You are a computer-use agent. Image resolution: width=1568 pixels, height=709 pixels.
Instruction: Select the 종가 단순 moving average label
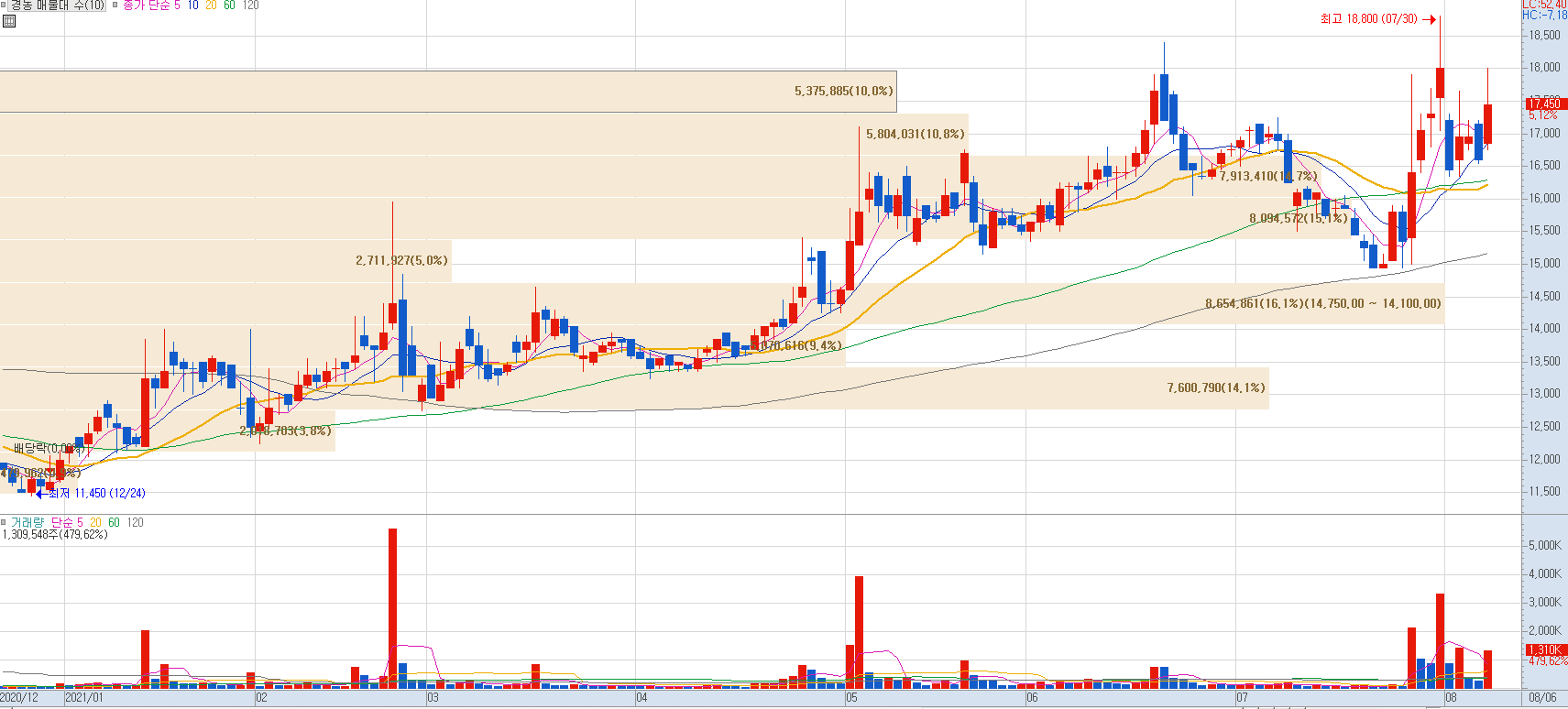[147, 5]
